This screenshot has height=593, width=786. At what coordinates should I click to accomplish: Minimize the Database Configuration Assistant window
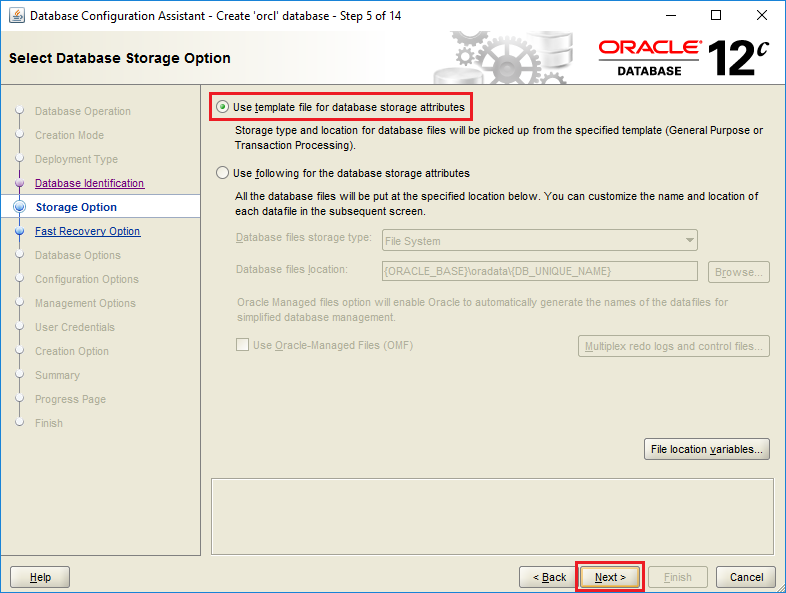click(x=671, y=16)
